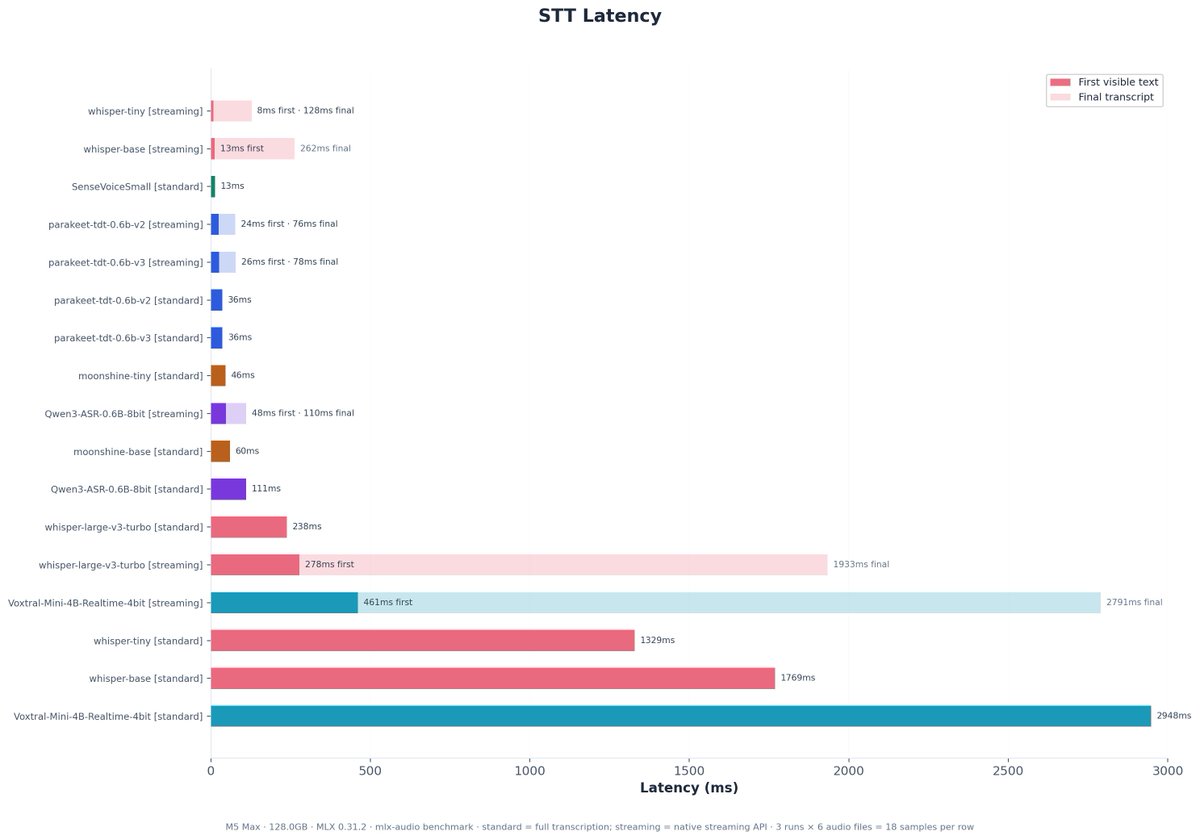Click the "whisper-large-v3-turbo [standard]" axis label
Screen dimensions: 1200x840
pos(124,527)
